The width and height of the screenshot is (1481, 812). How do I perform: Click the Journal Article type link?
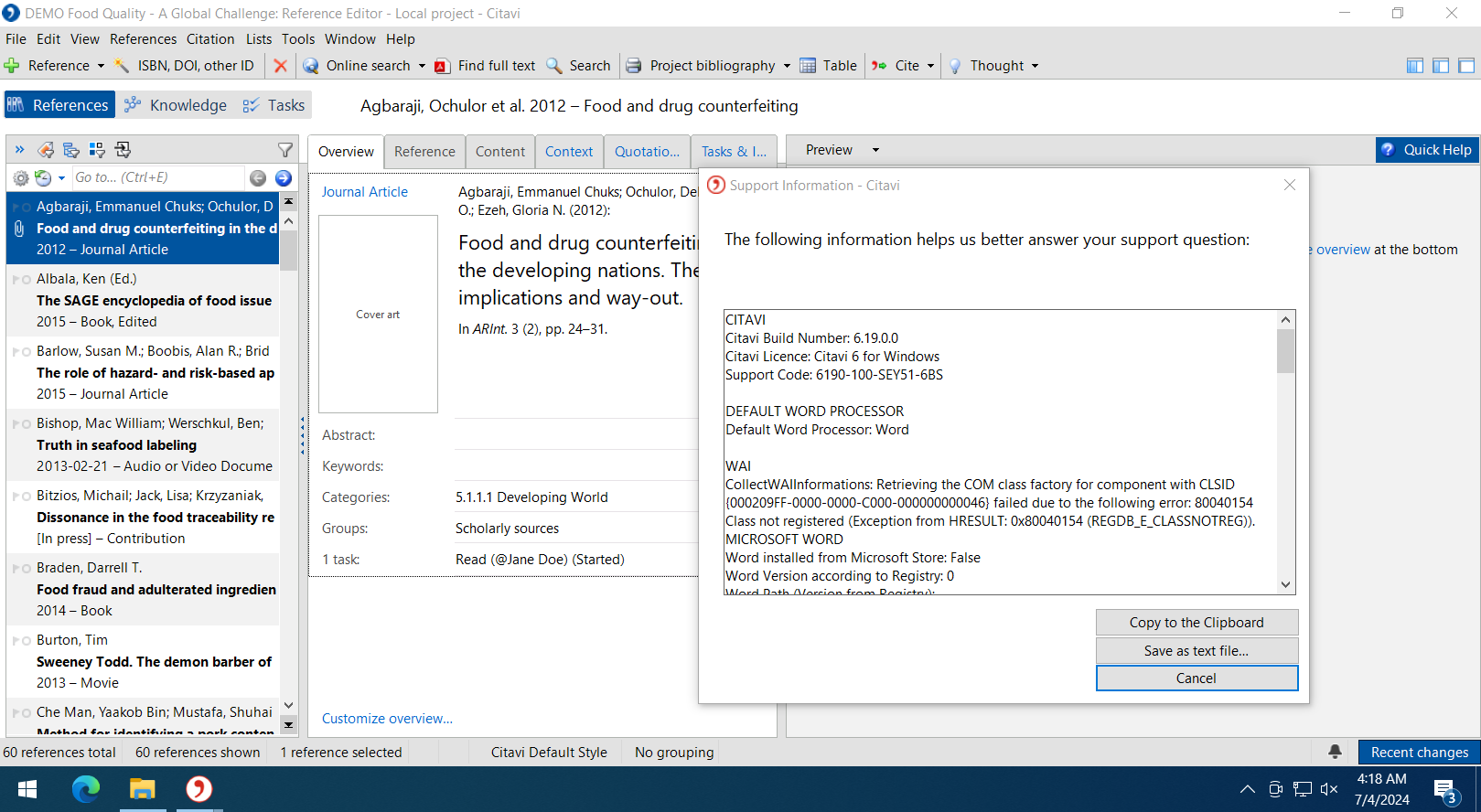pos(365,192)
